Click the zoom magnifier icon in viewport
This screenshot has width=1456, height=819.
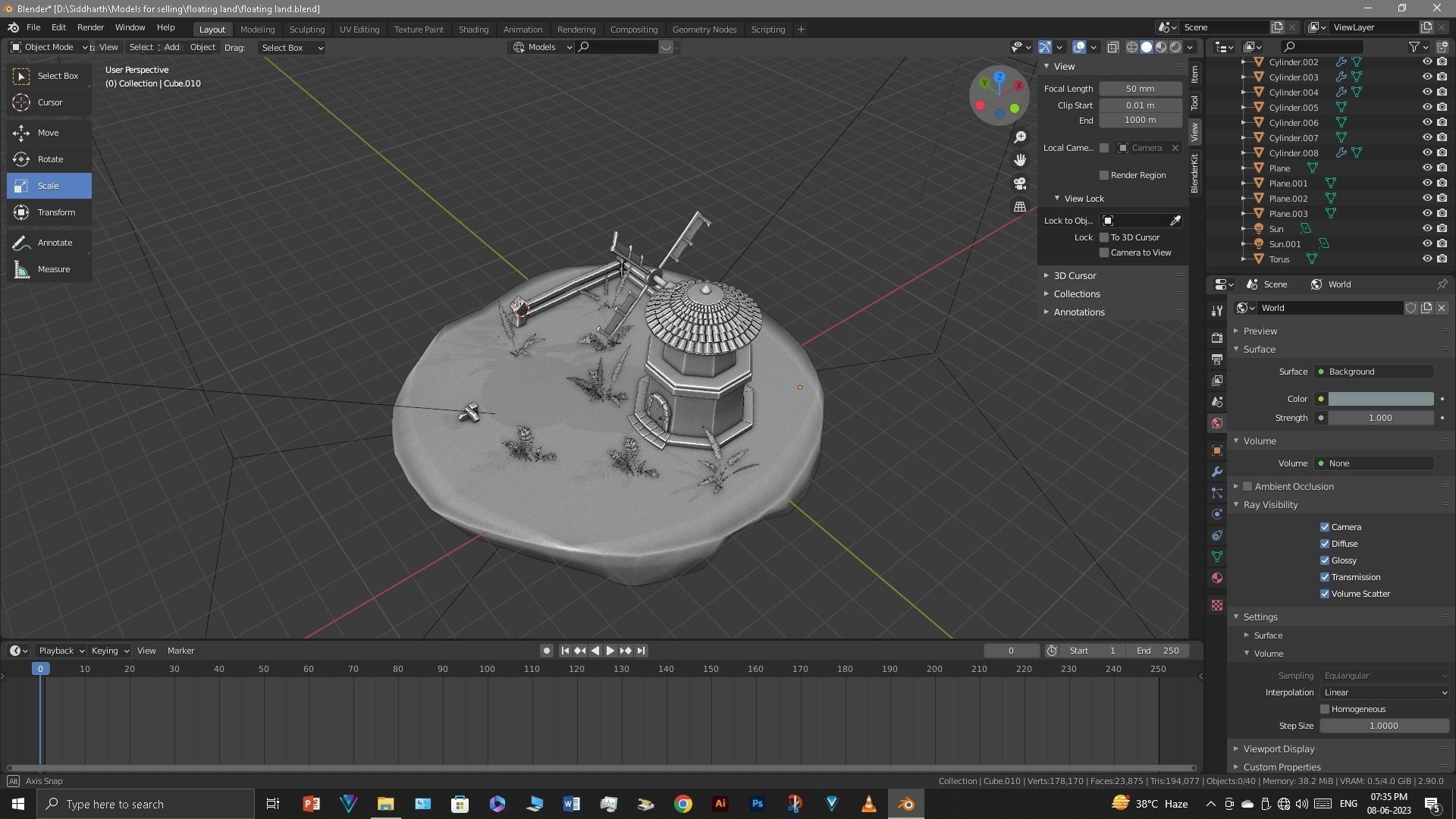(x=1020, y=137)
